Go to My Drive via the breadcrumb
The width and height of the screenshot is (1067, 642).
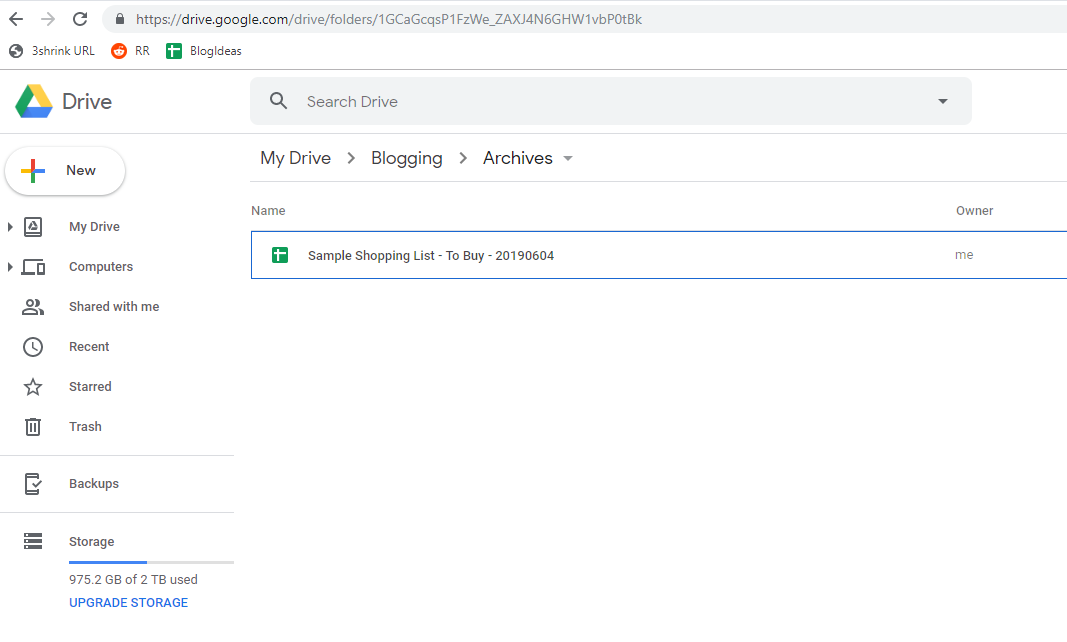pos(295,158)
